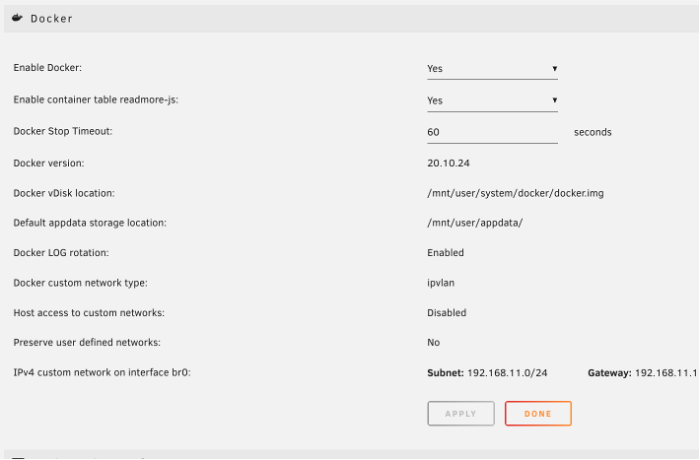Open the Enable container table readmore-js dropdown

[x=492, y=100]
